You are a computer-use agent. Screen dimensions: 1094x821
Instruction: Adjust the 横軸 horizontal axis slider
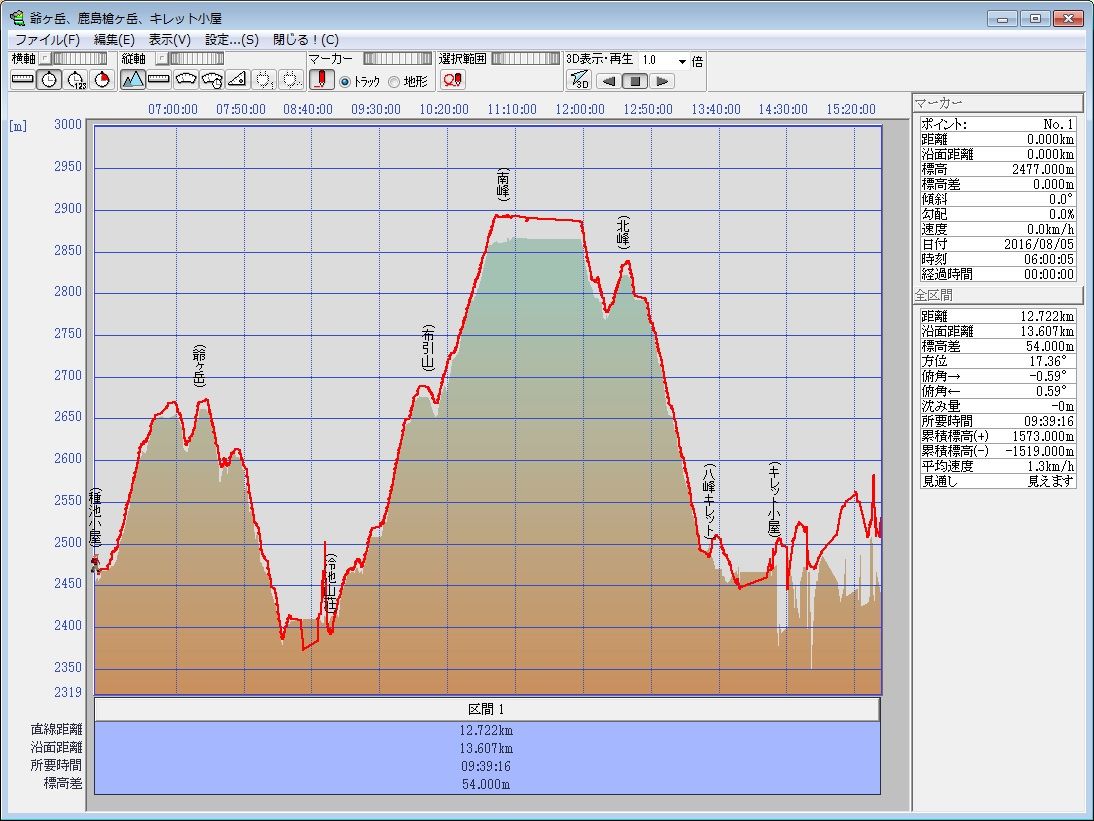(80, 59)
